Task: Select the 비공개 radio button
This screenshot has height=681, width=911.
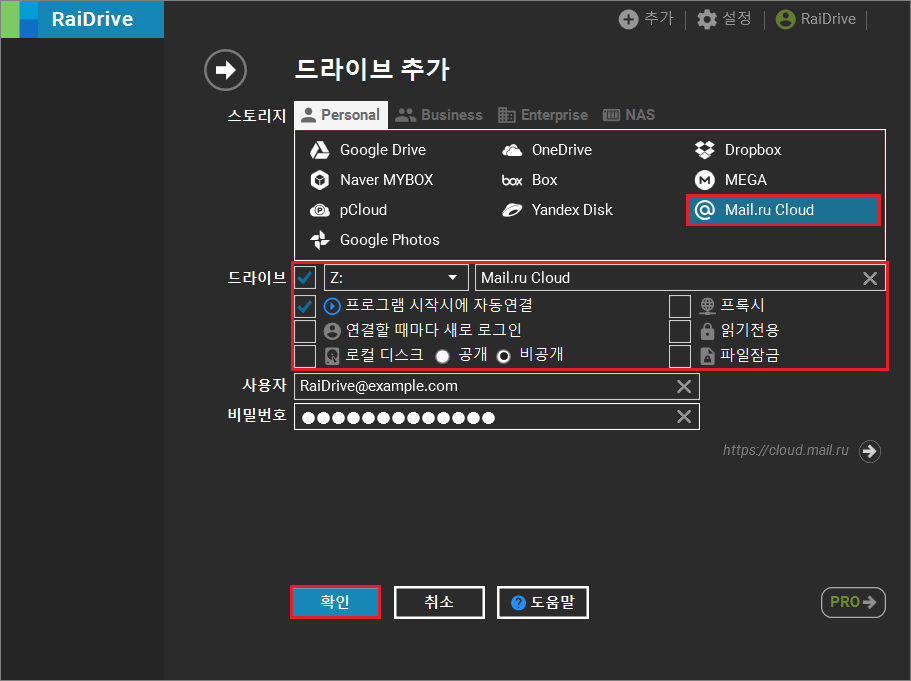Action: (504, 356)
